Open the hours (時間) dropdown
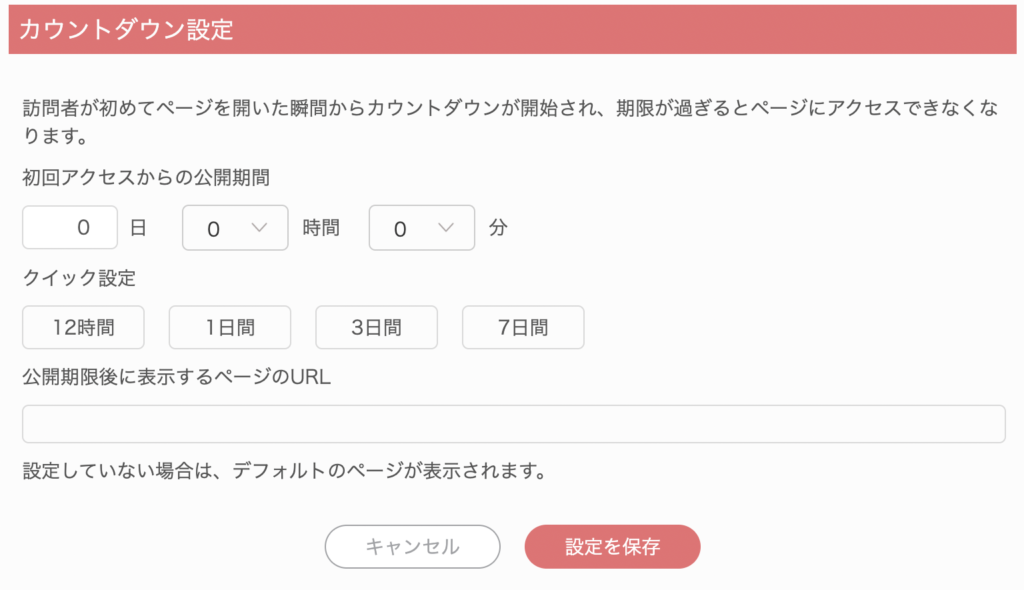 (235, 228)
